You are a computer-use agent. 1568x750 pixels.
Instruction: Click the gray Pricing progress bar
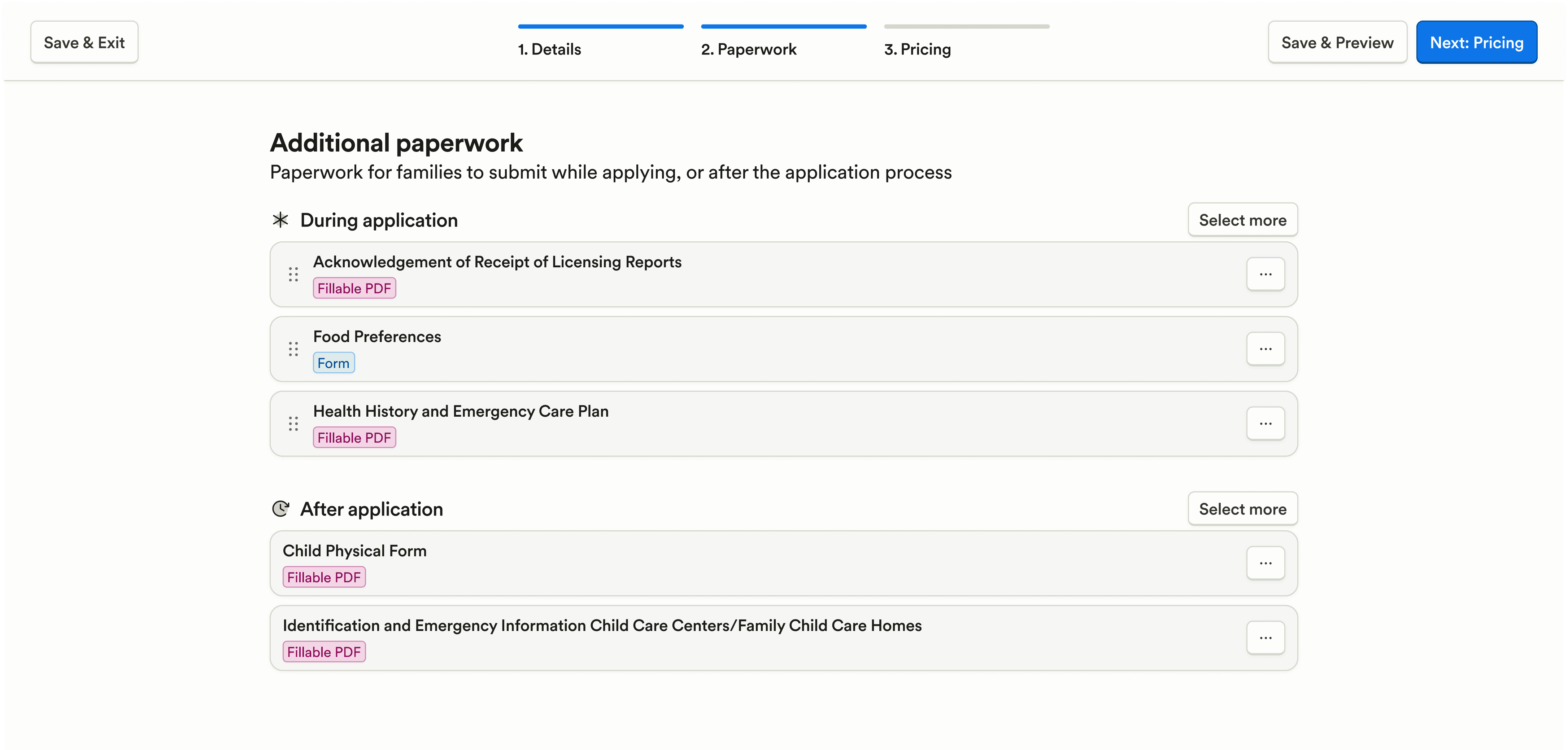[x=966, y=26]
